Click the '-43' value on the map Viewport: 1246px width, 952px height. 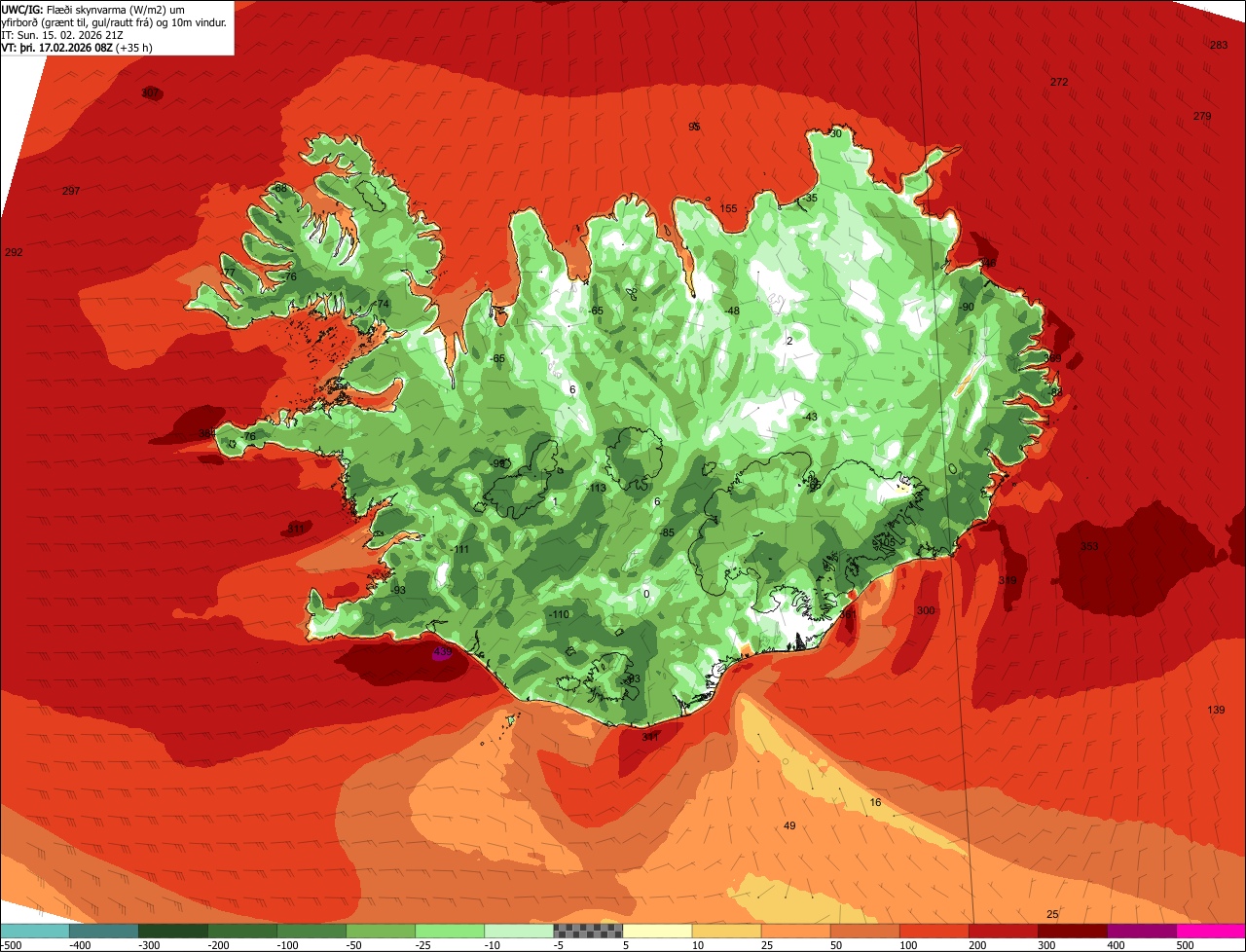pyautogui.click(x=810, y=417)
